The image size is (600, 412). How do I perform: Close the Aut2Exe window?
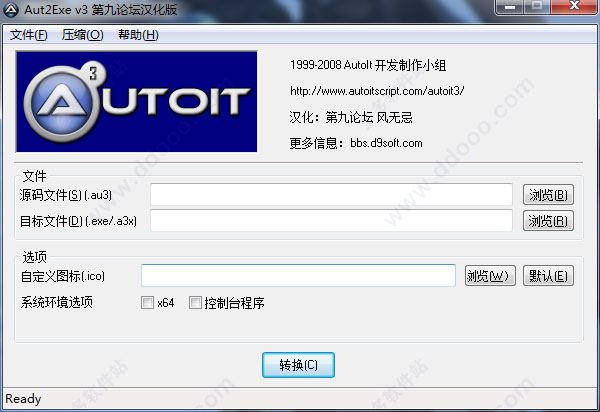click(x=574, y=7)
